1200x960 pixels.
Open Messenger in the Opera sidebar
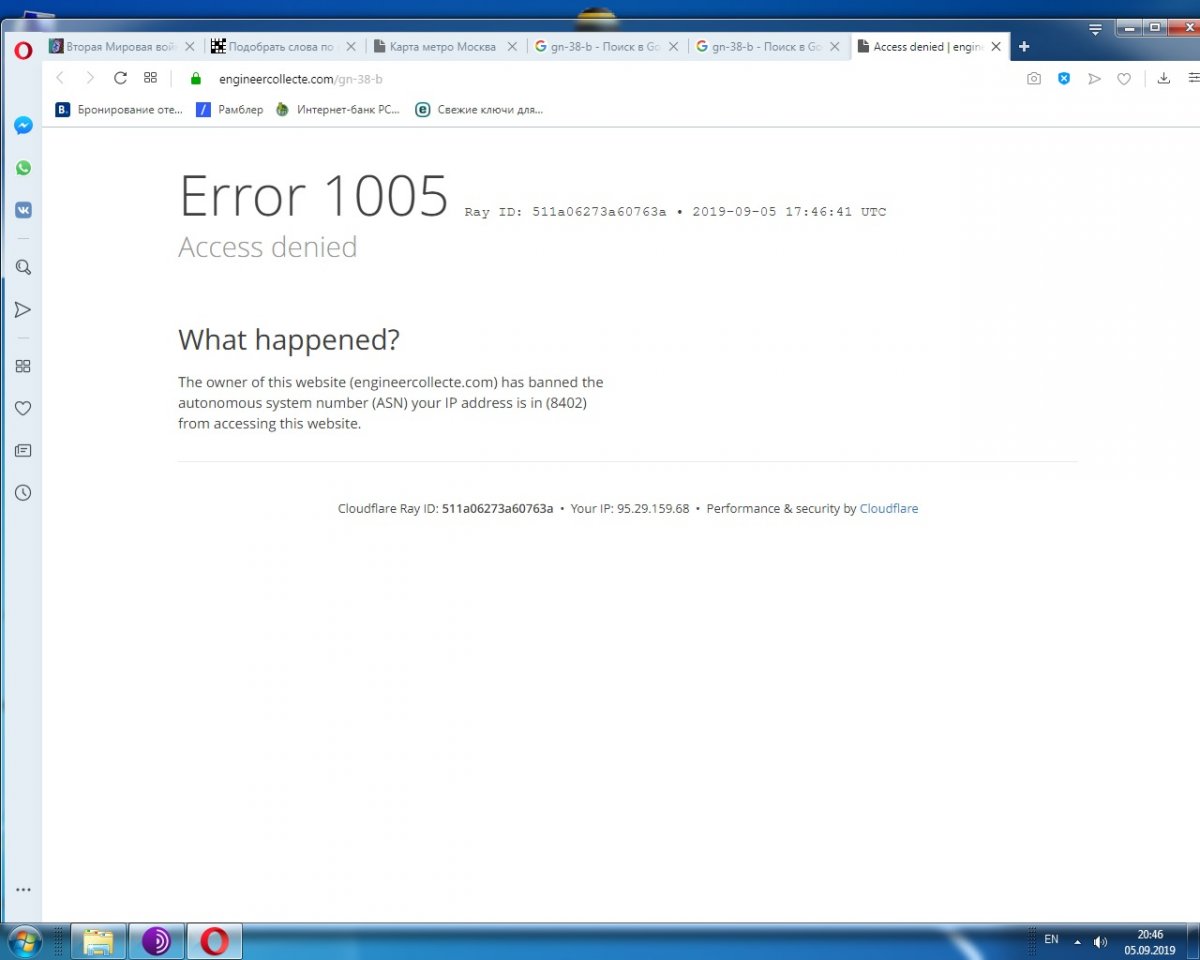(x=23, y=126)
